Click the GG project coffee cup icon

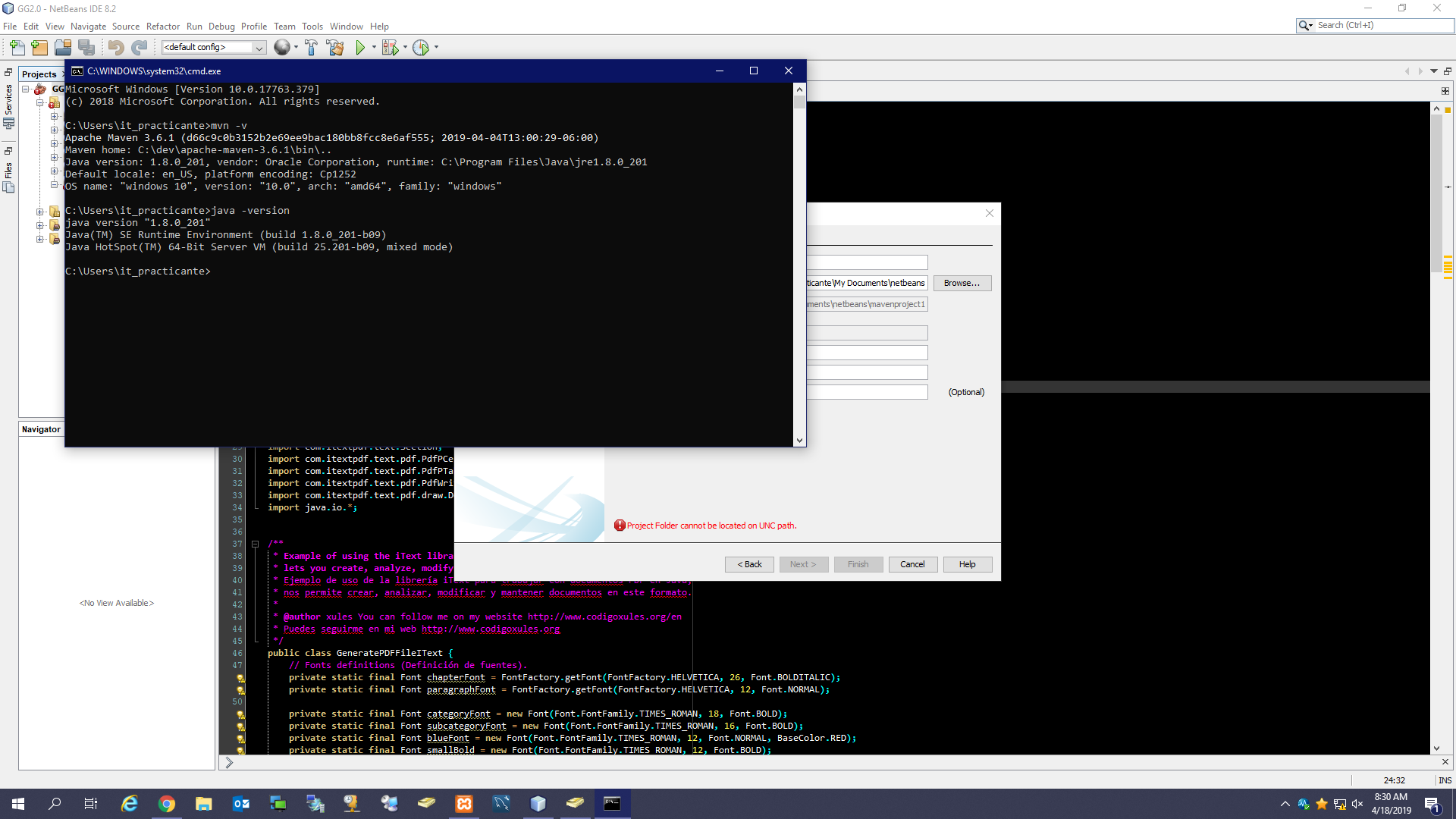39,89
